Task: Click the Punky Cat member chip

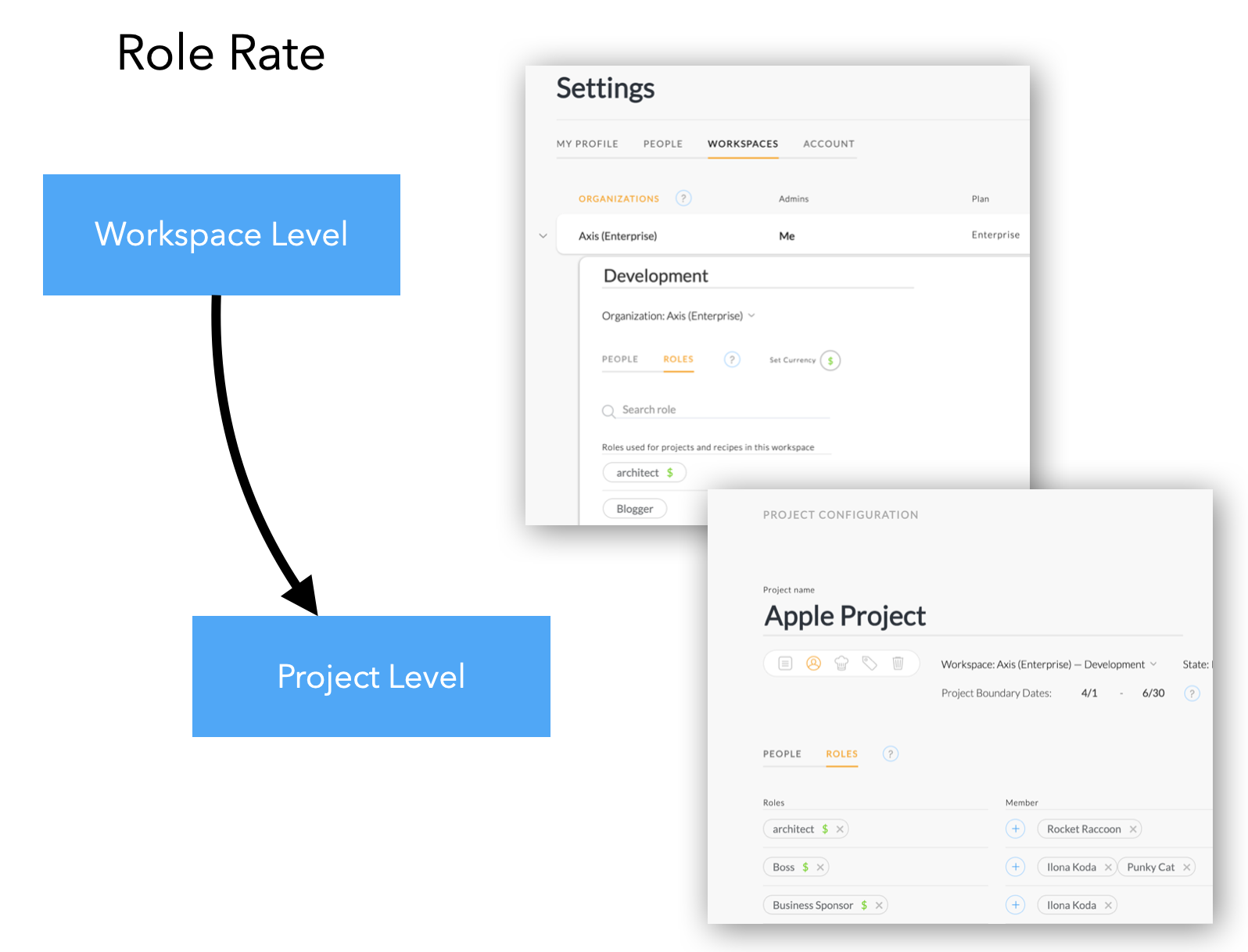Action: pos(1150,868)
